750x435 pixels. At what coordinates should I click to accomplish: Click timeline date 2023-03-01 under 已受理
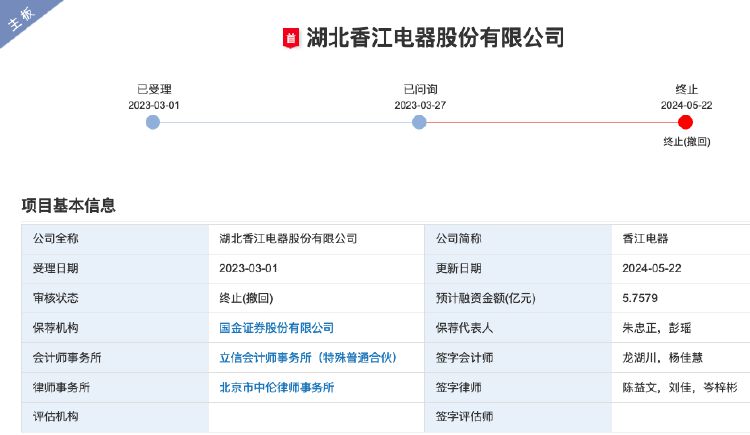154,105
